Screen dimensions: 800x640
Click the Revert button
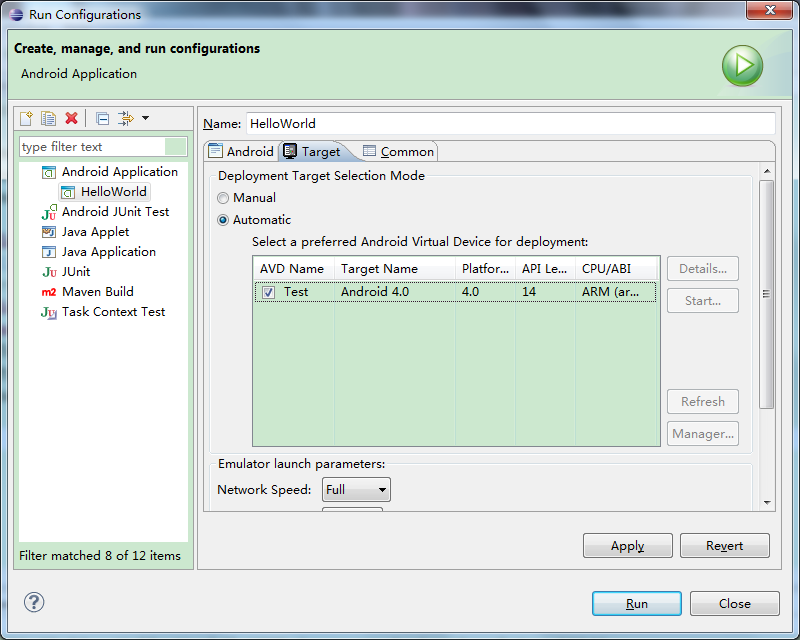(724, 546)
